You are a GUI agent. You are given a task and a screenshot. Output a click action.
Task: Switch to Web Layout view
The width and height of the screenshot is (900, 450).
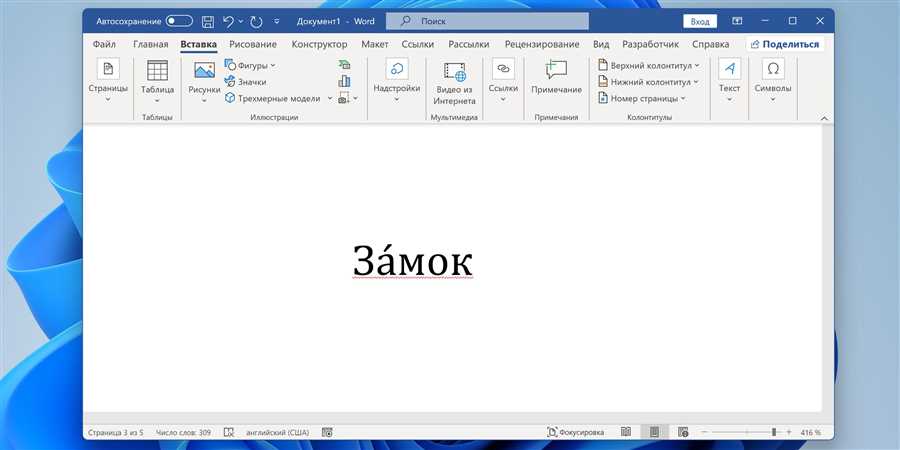tap(683, 432)
